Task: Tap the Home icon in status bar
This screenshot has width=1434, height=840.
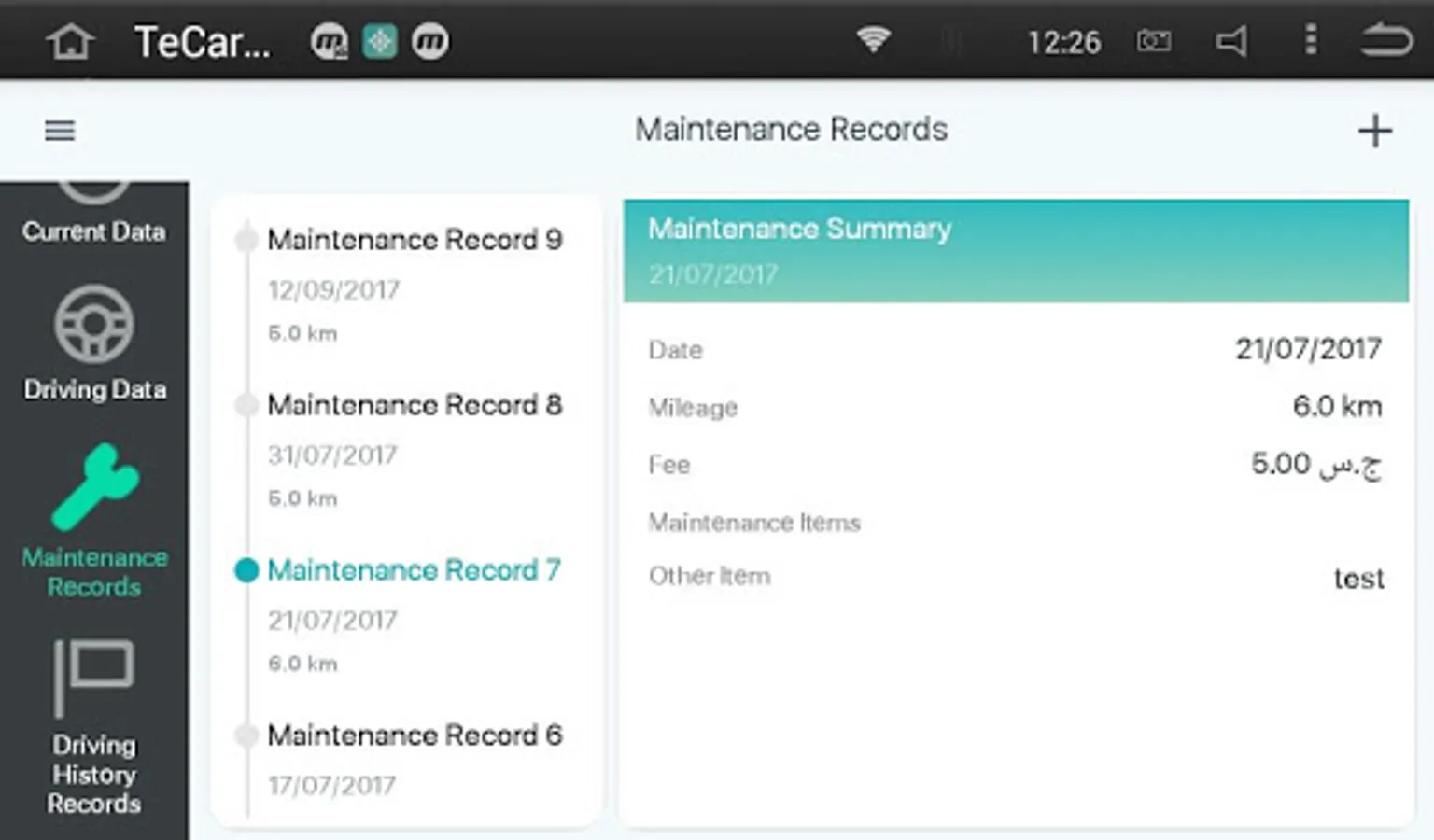Action: 71,41
